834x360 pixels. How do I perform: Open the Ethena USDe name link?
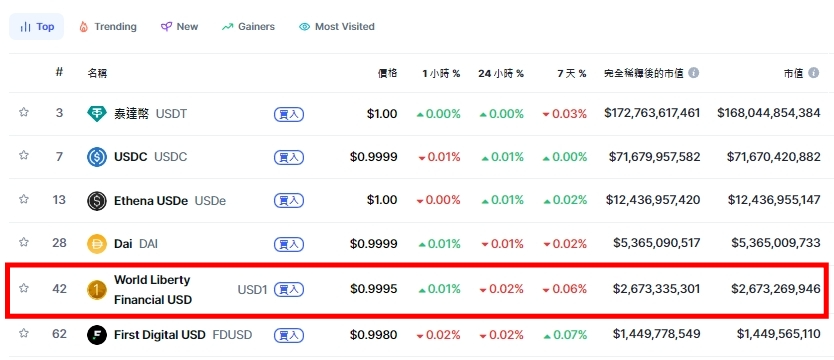point(151,201)
